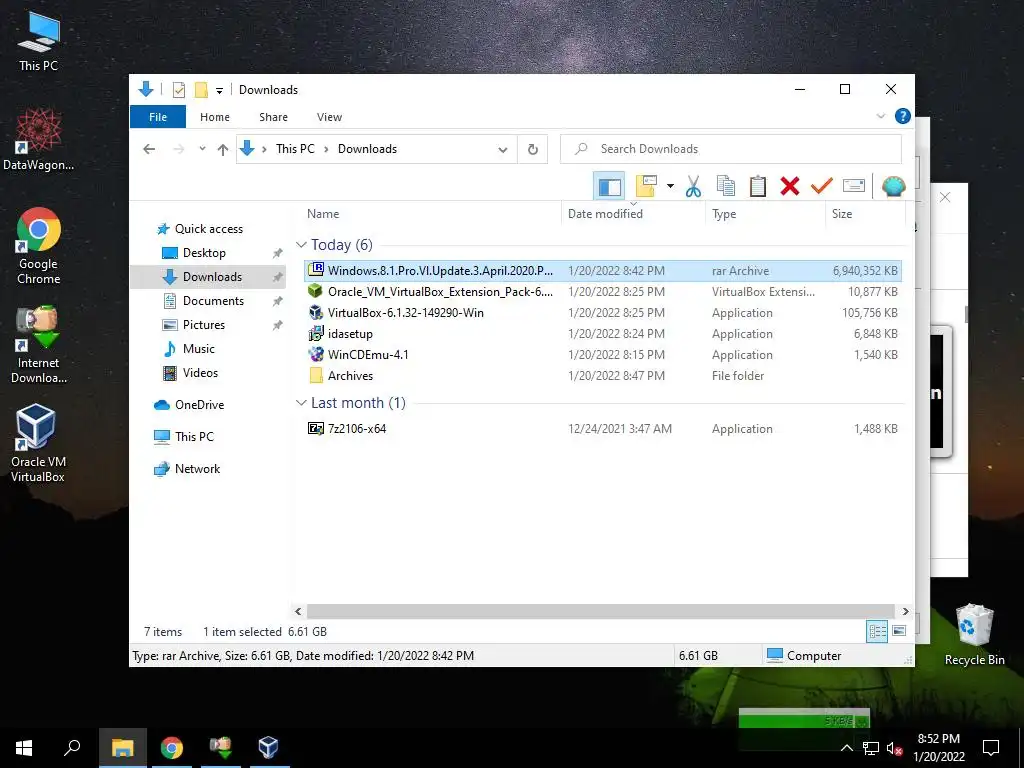Click the New folder toolbar icon

click(x=646, y=186)
